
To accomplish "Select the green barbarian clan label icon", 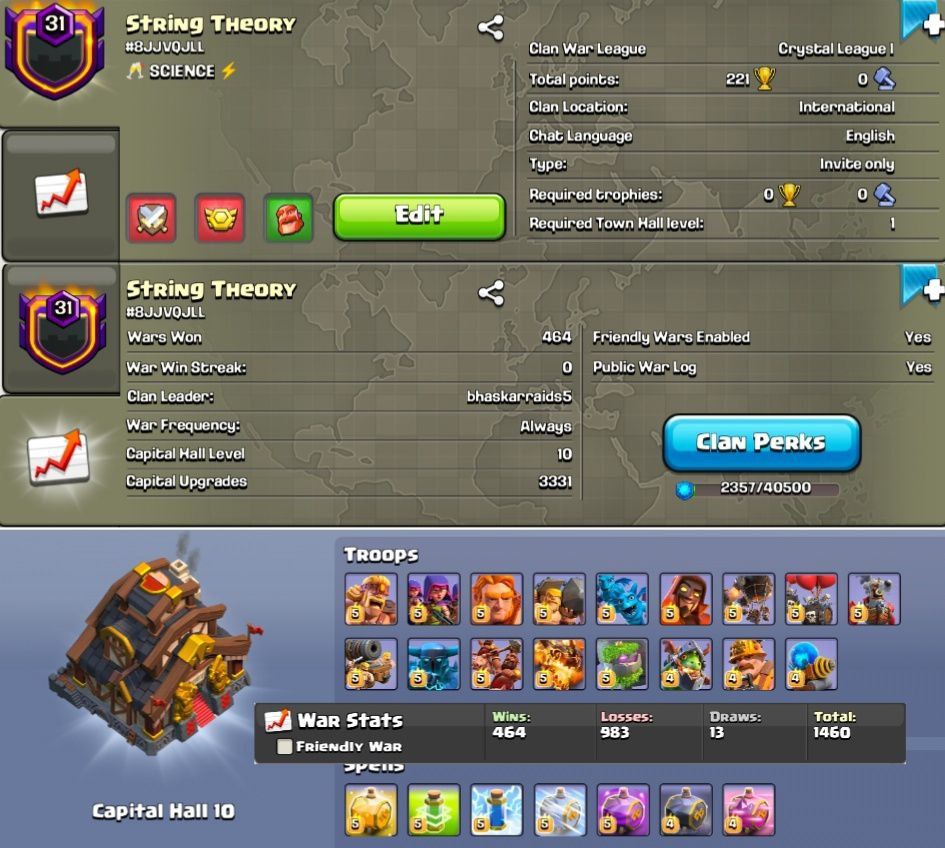I will point(289,218).
